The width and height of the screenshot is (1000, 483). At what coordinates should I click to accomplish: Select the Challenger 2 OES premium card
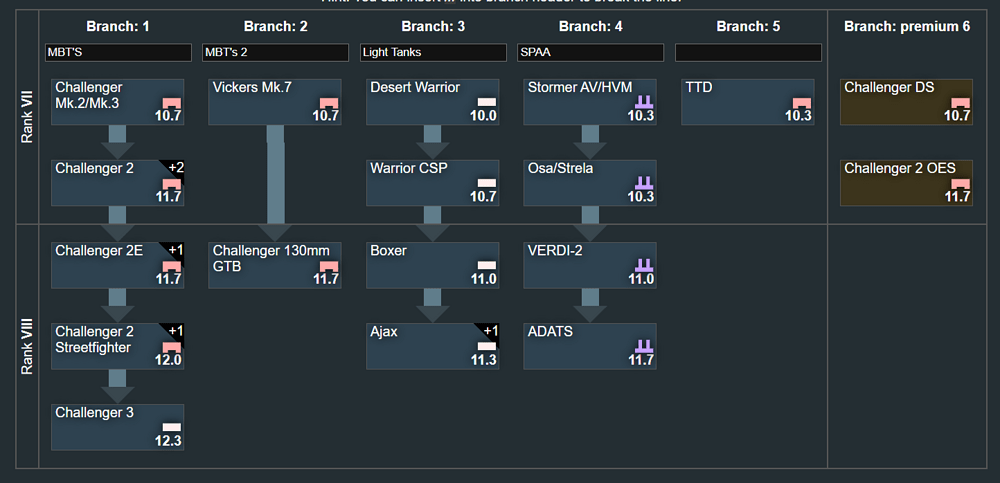coord(907,183)
